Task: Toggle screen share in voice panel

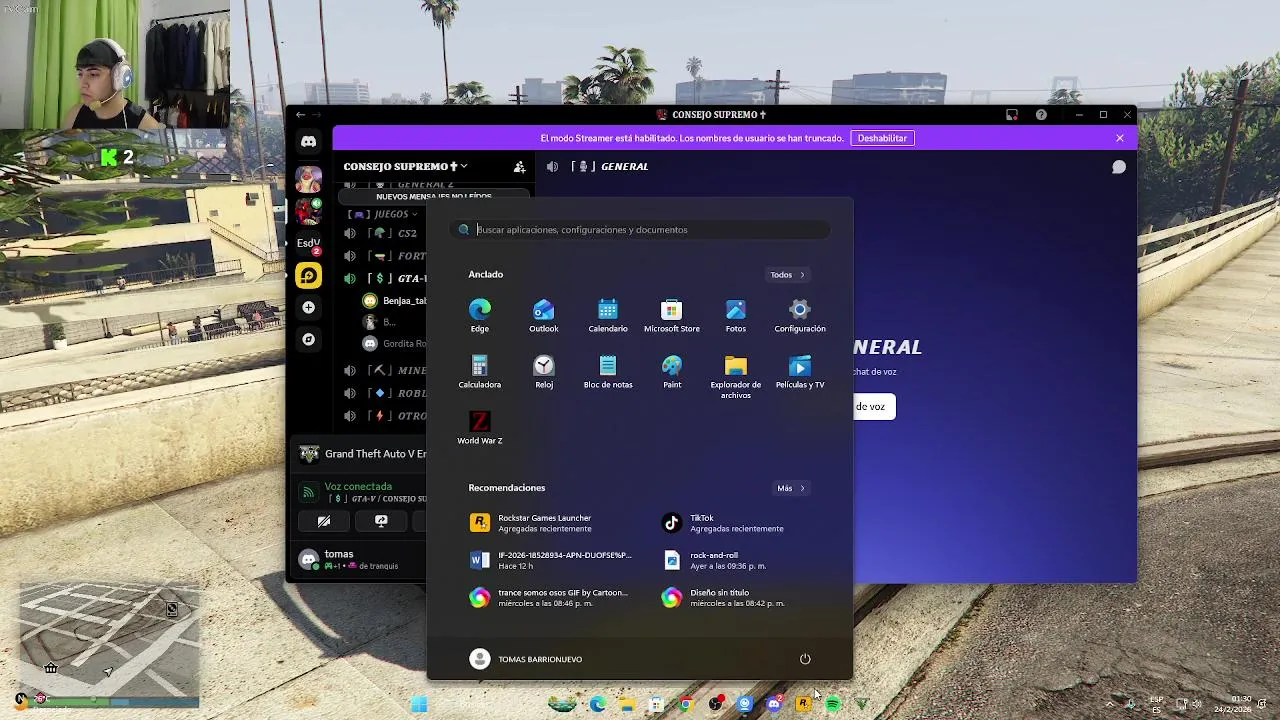Action: tap(381, 521)
